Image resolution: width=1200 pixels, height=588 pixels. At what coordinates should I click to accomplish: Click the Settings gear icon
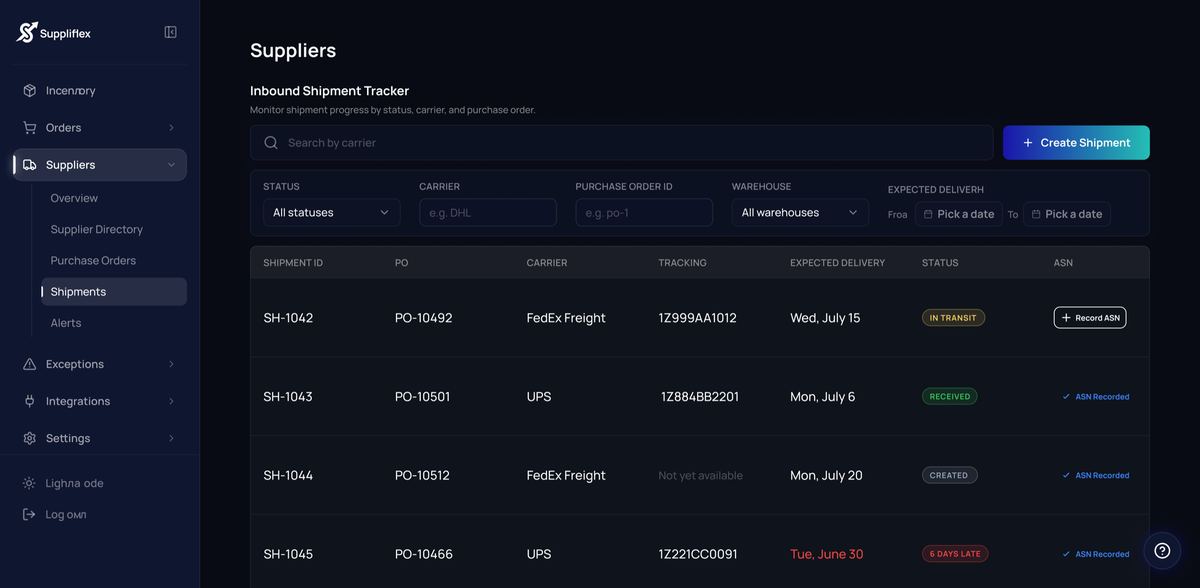(30, 438)
